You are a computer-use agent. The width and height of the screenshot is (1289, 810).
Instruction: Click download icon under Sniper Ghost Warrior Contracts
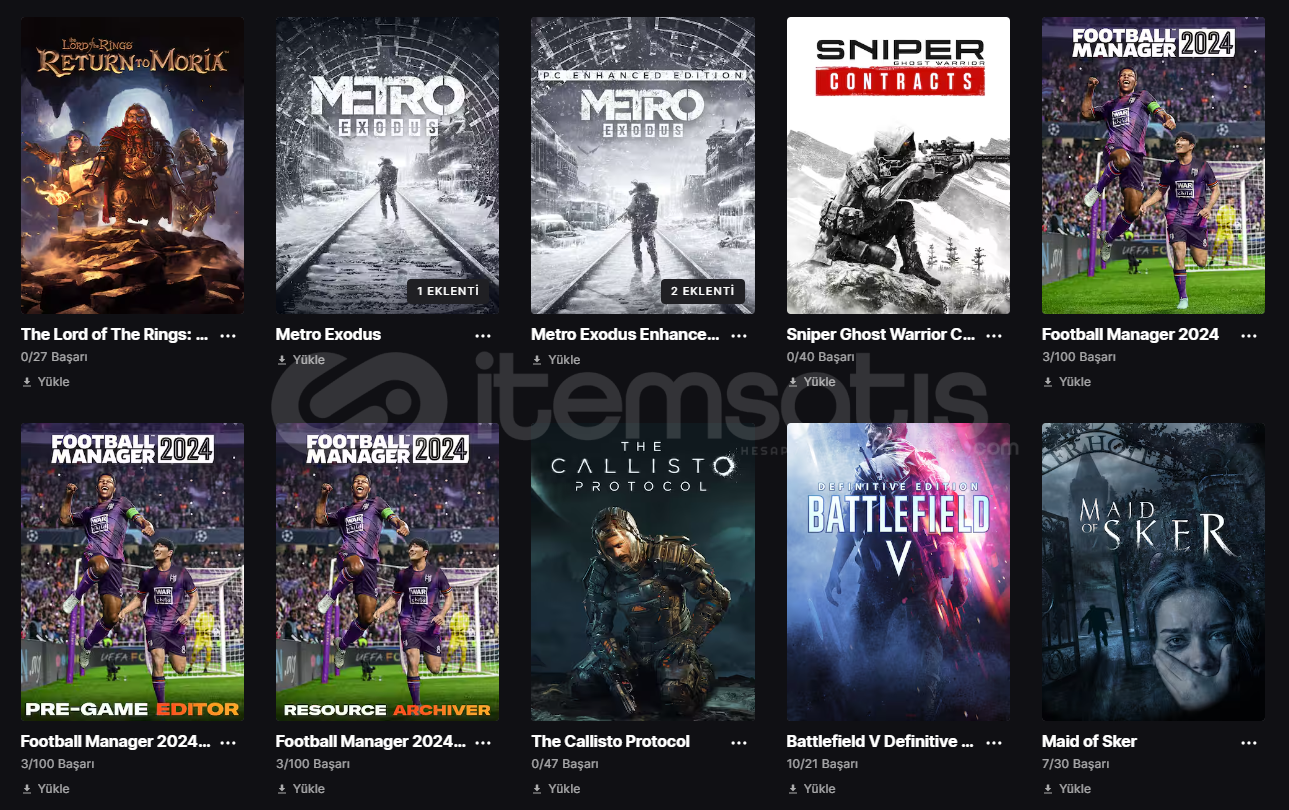pos(793,382)
